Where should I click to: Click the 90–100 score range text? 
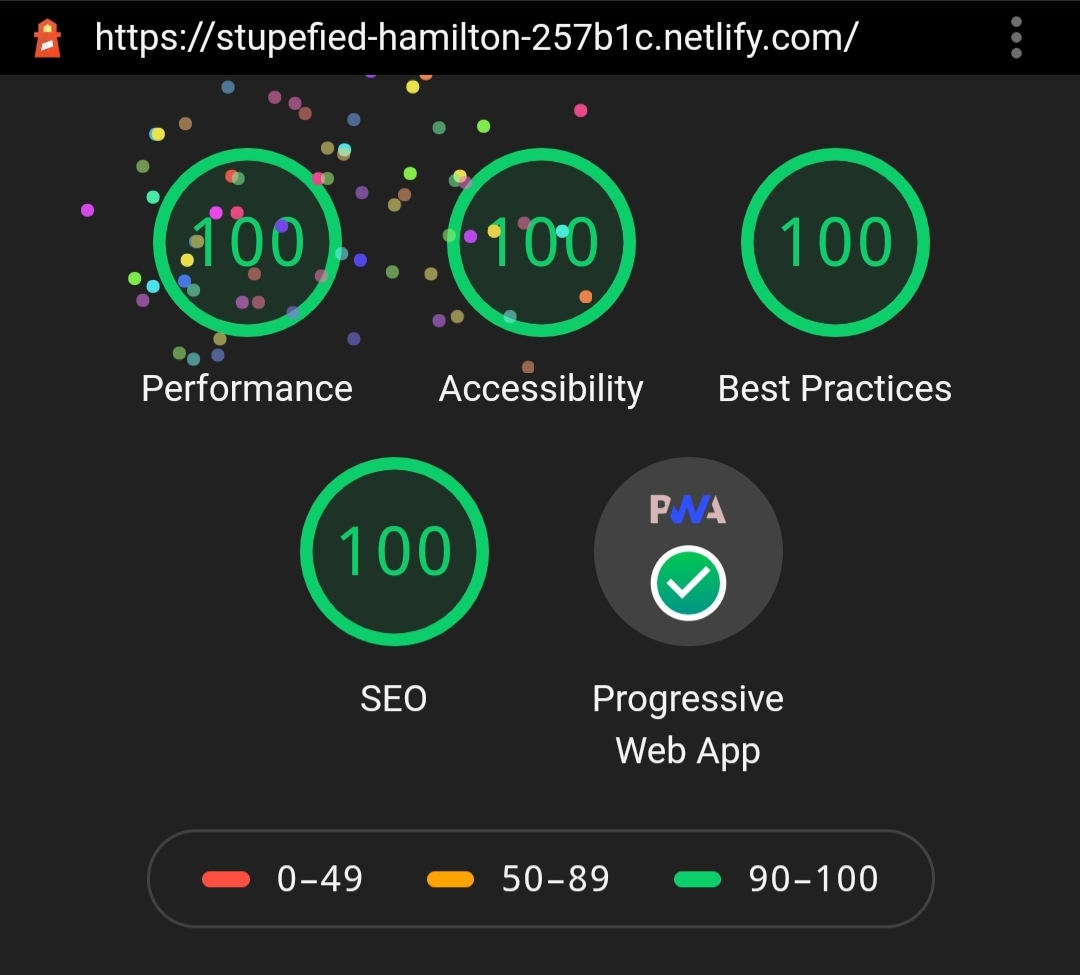point(813,879)
